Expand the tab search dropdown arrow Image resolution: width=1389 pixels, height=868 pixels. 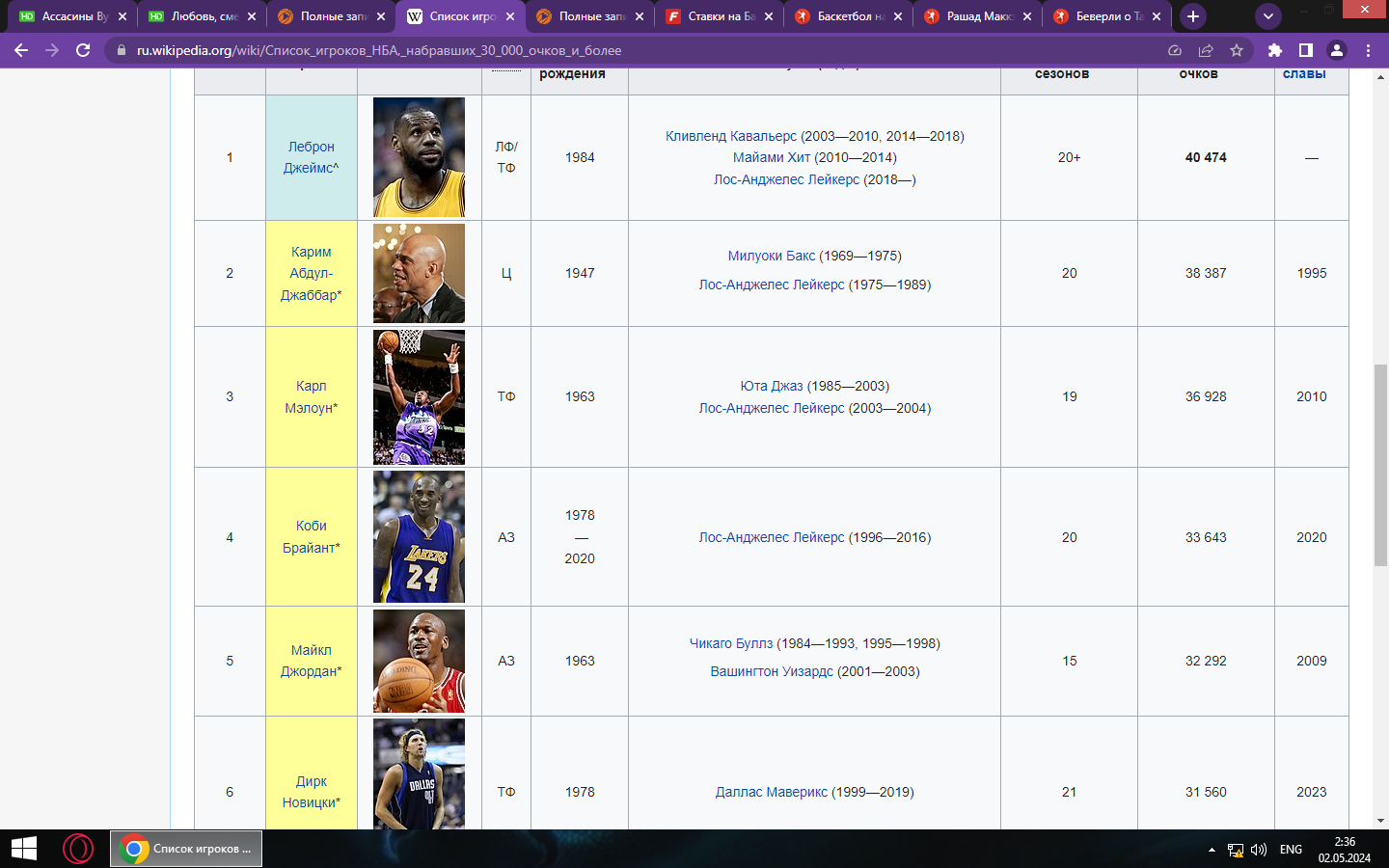coord(1268,16)
